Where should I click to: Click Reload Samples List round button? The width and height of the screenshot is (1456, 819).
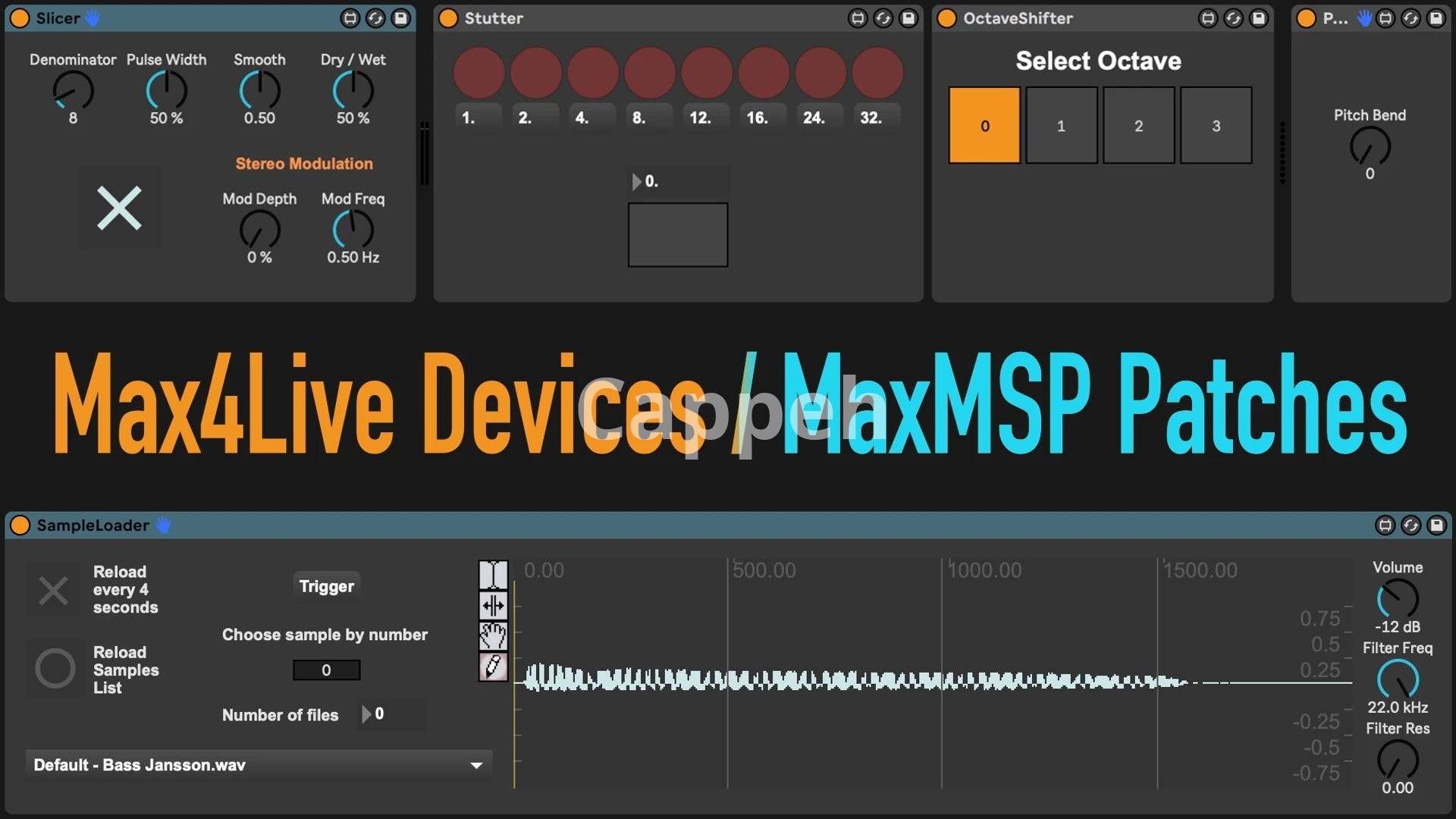[x=55, y=668]
